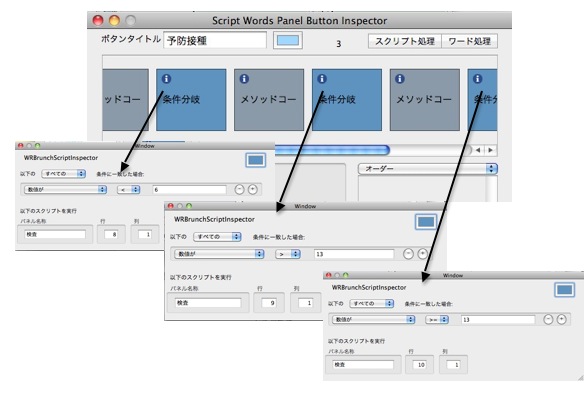Click Script Words Panel Button Inspector title
588x399 pixels.
tap(299, 21)
